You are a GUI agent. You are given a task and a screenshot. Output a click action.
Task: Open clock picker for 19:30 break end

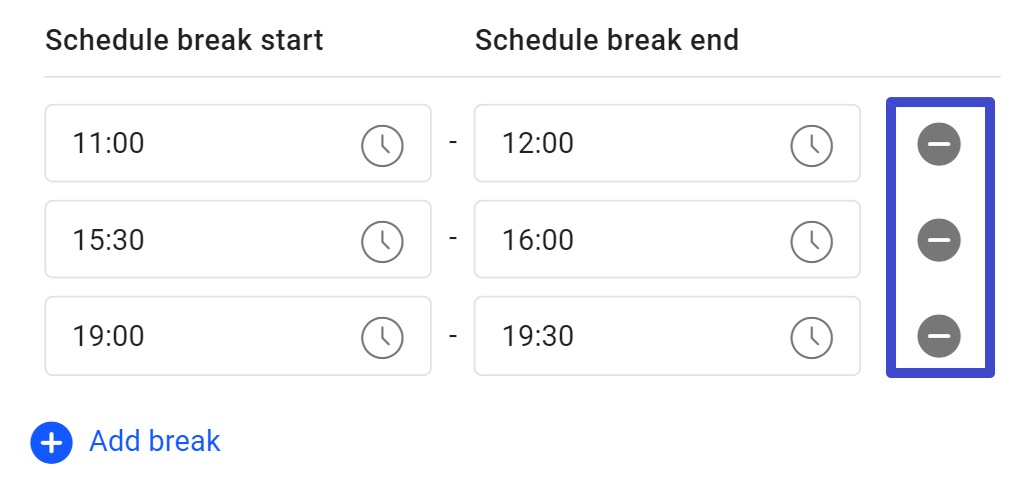(x=812, y=338)
